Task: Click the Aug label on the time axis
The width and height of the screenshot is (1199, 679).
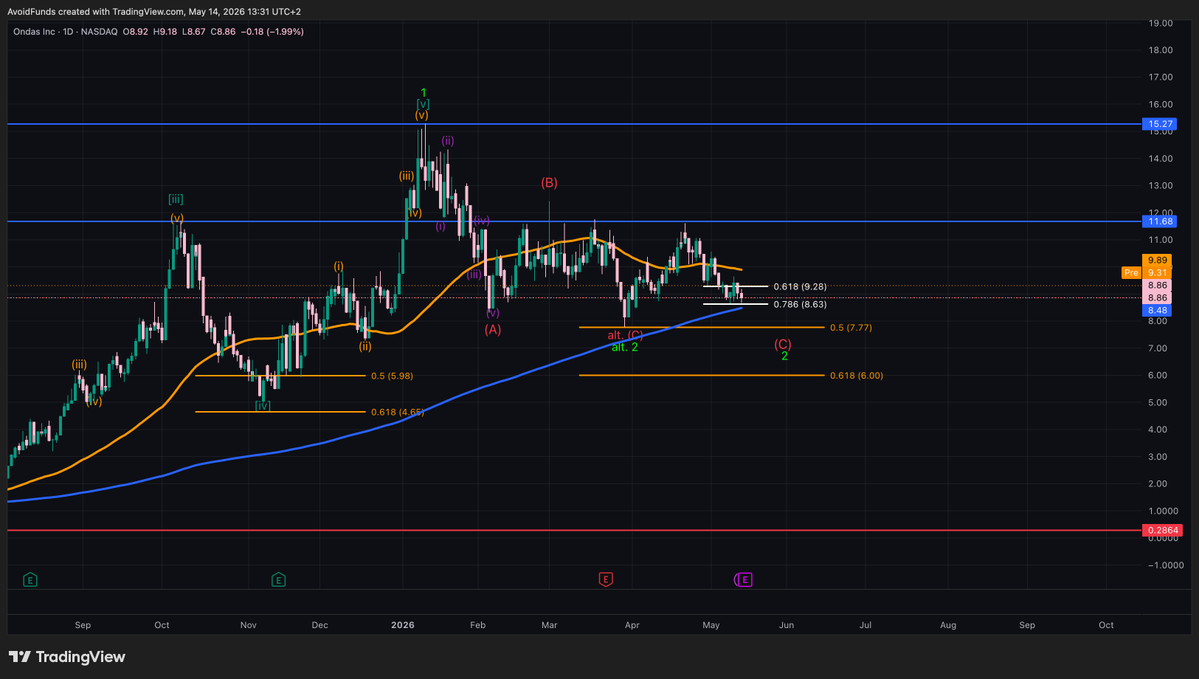Action: point(948,625)
